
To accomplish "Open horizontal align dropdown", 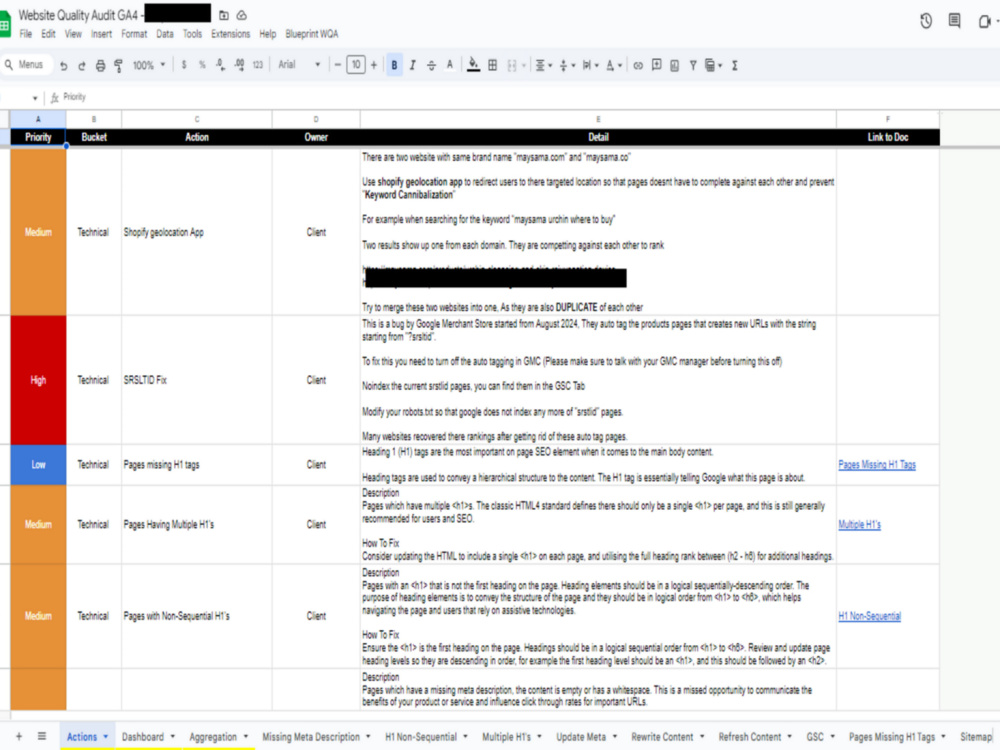I will tap(543, 65).
